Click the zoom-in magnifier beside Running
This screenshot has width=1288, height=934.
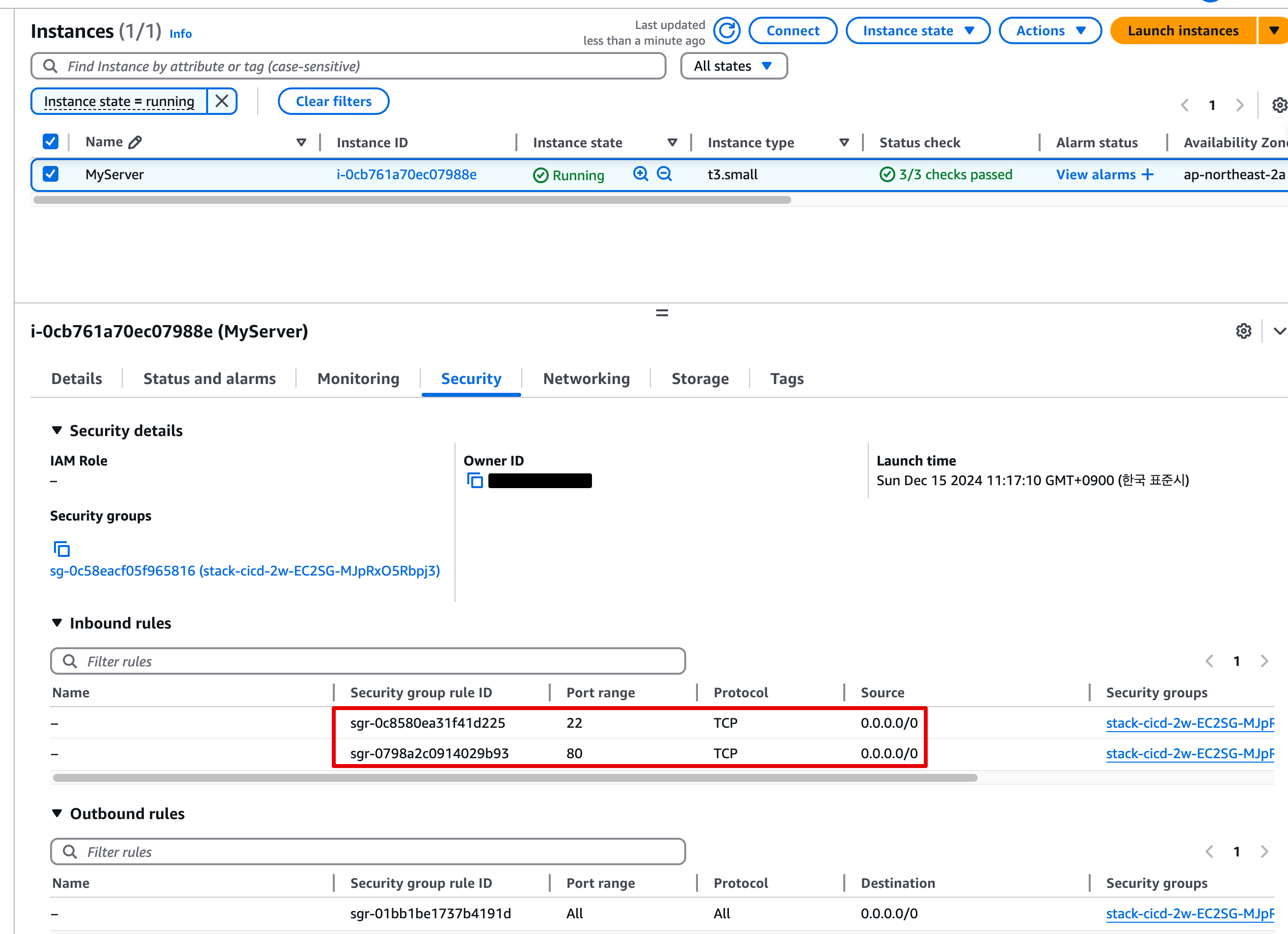pos(641,174)
